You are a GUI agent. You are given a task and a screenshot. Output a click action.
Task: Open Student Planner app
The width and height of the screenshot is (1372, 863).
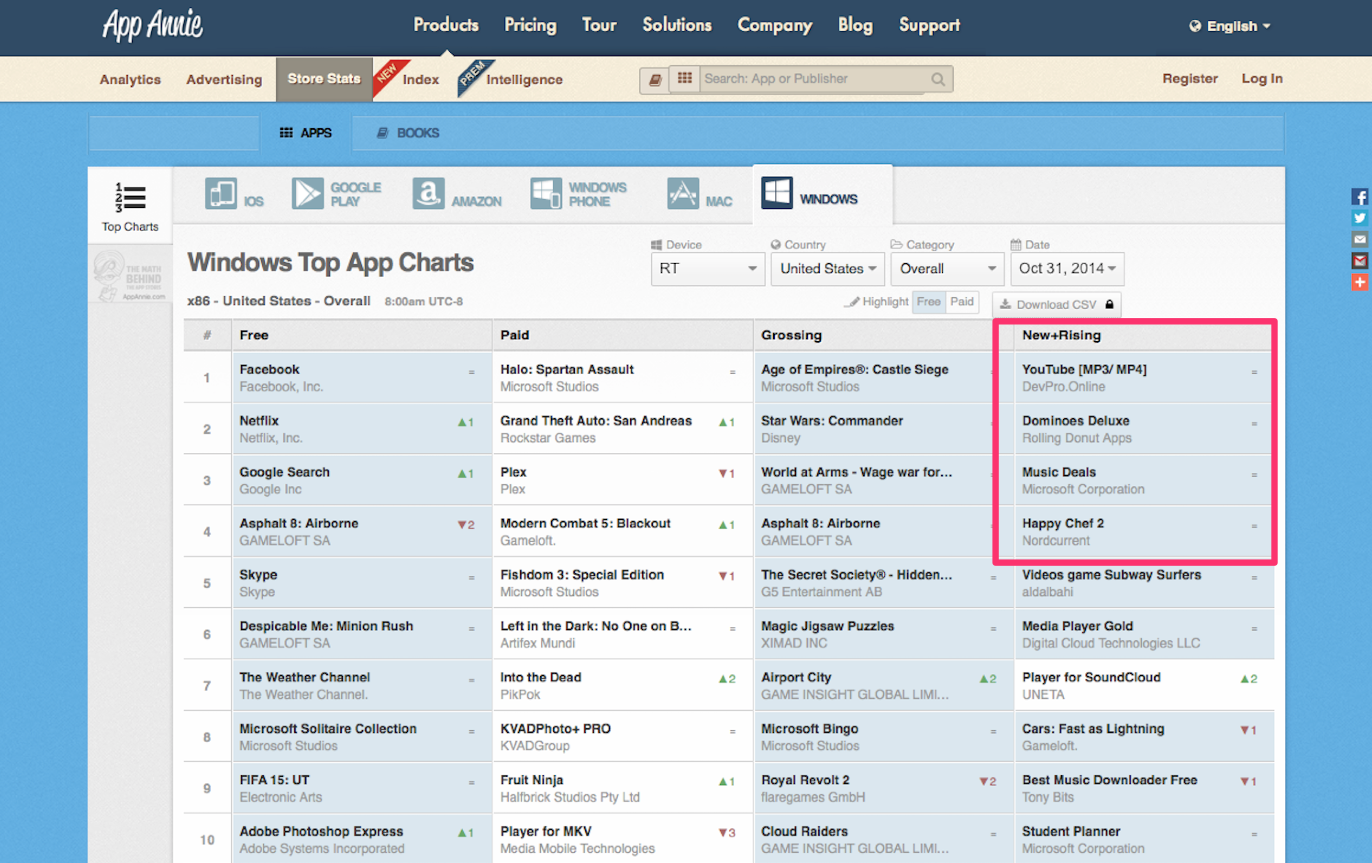[x=1071, y=832]
